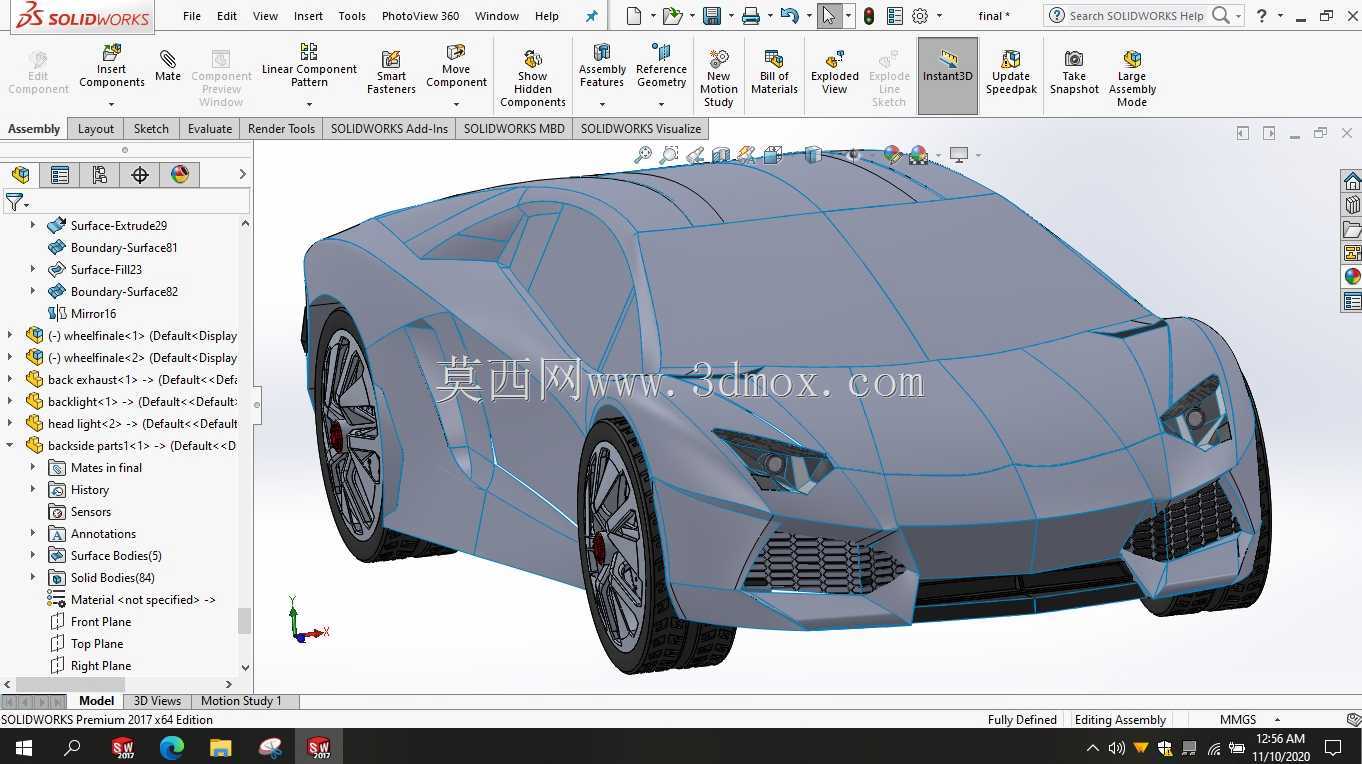1362x764 pixels.
Task: Open the DisplayManager color ball tab
Action: 180,175
